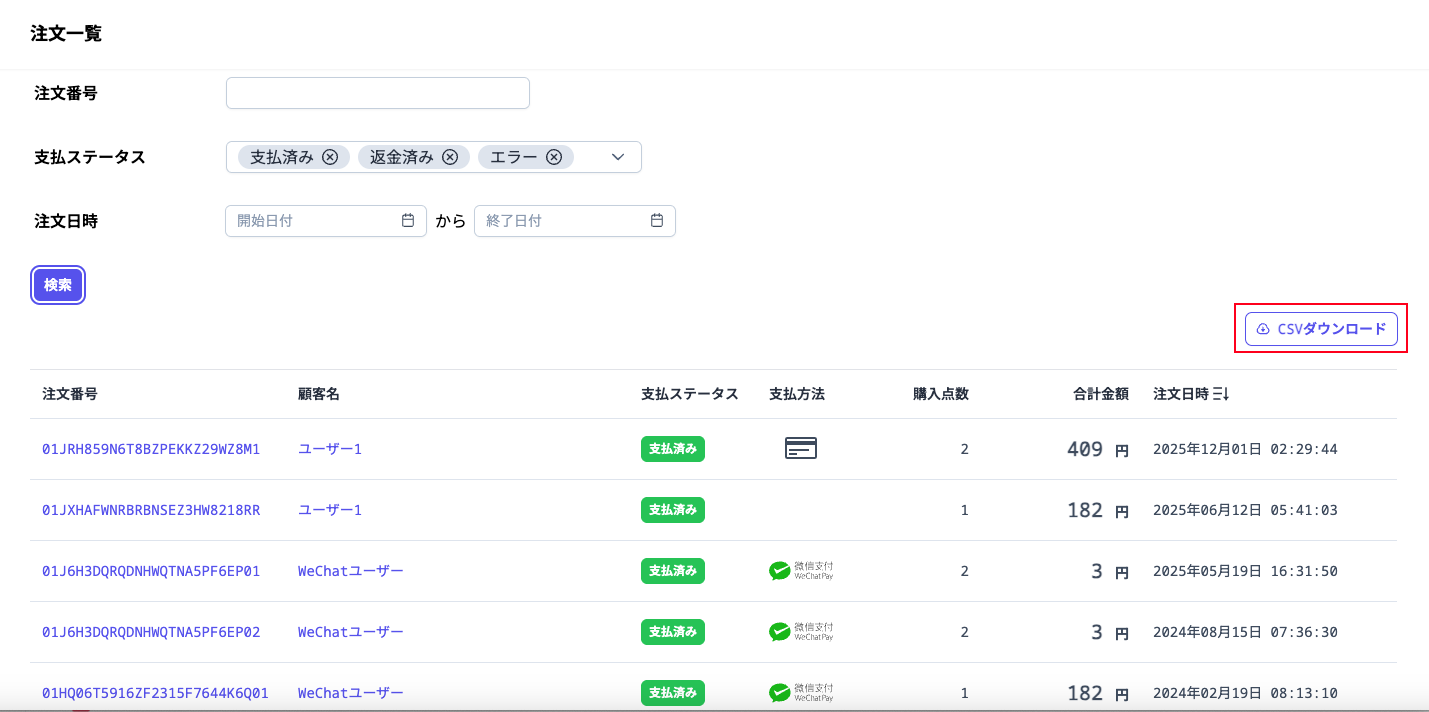Click the 購入点数 column header
Screen dimensions: 1429x712
pos(941,394)
